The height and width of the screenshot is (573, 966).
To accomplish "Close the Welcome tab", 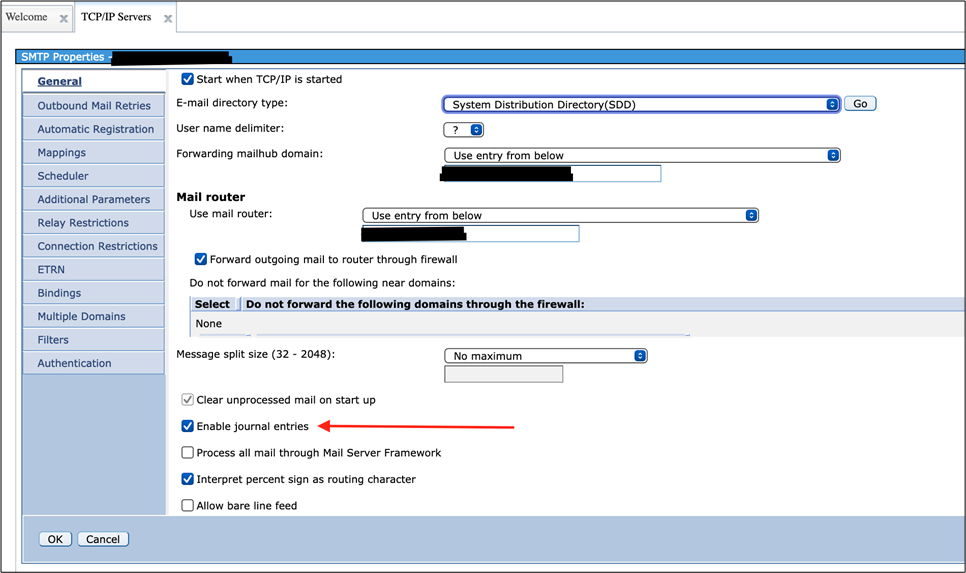I will coord(64,19).
